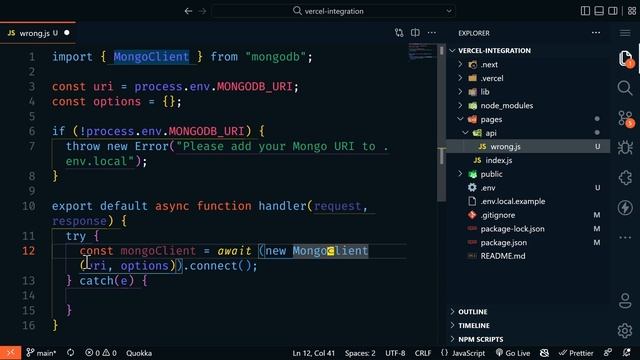Click the code minimap preview
This screenshot has height=360, width=640.
pos(422,51)
